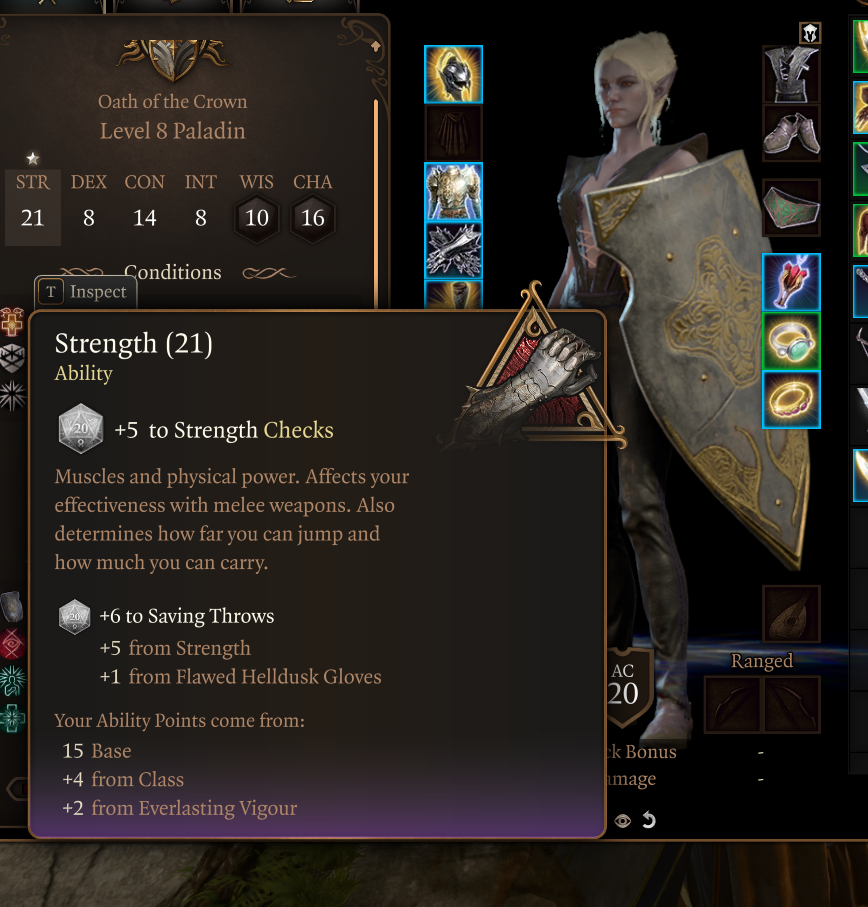Select the golden ring slot

click(791, 400)
